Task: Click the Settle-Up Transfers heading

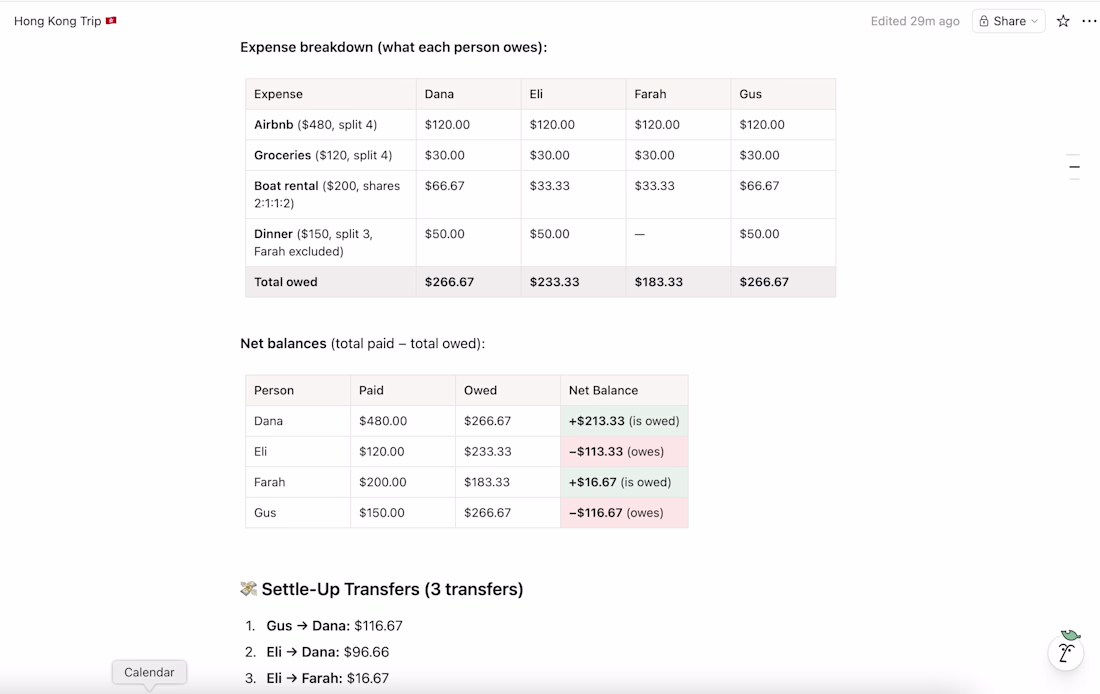Action: (392, 589)
